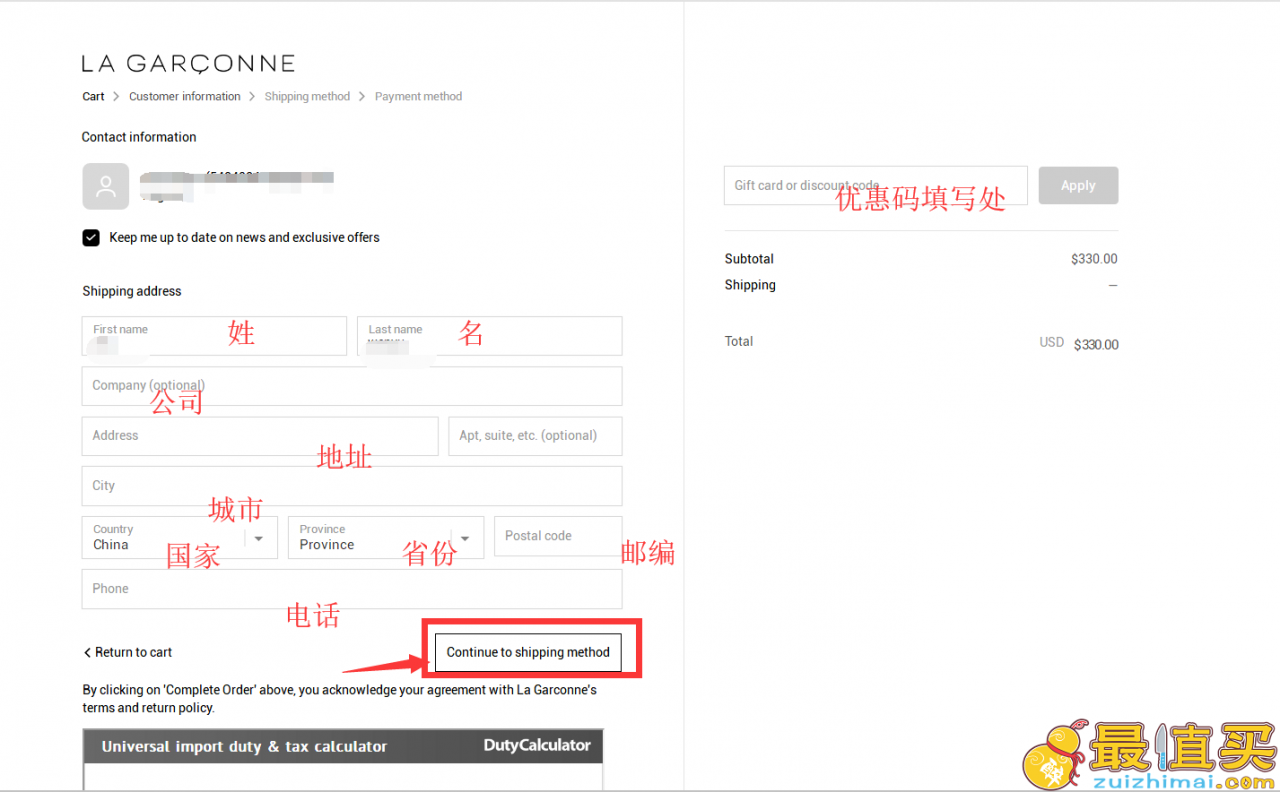
Task: Click the Phone input field
Action: click(x=352, y=589)
